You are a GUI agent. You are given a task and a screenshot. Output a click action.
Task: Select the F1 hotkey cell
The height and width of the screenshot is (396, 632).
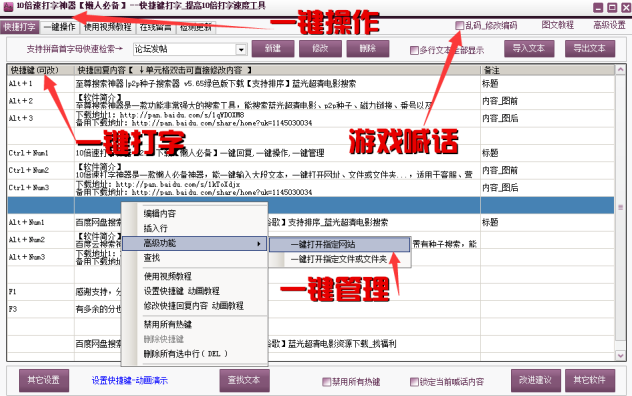click(x=40, y=292)
